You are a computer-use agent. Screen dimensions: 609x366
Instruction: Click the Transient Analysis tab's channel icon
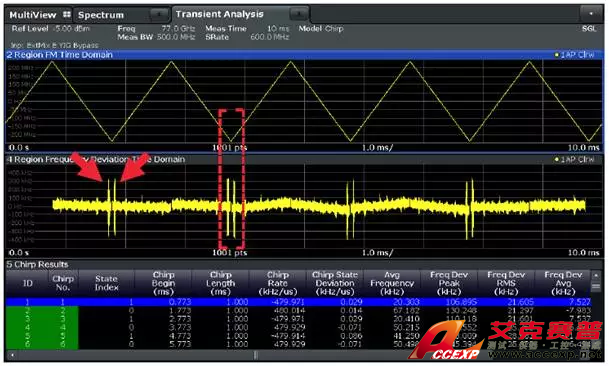299,14
